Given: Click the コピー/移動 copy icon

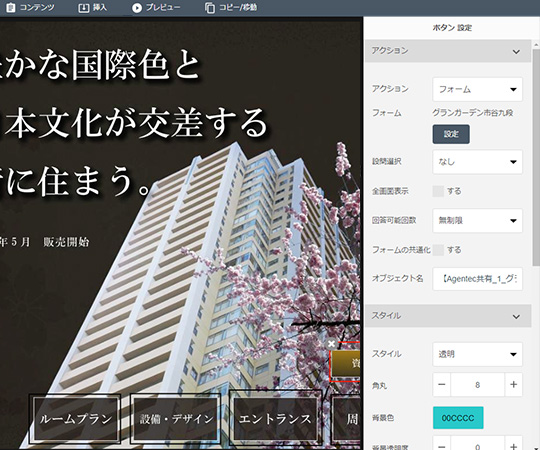Looking at the screenshot, I should coord(210,8).
